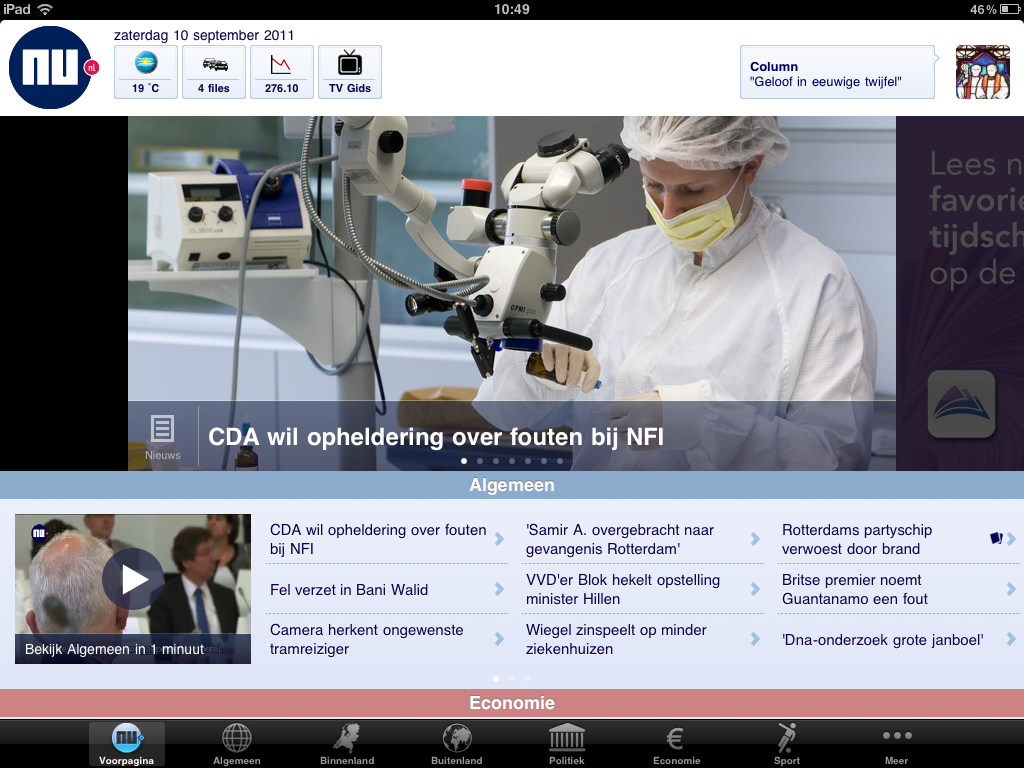Open the column 'Geloof in eeuwige twijfel'
The image size is (1024, 768).
[x=837, y=73]
